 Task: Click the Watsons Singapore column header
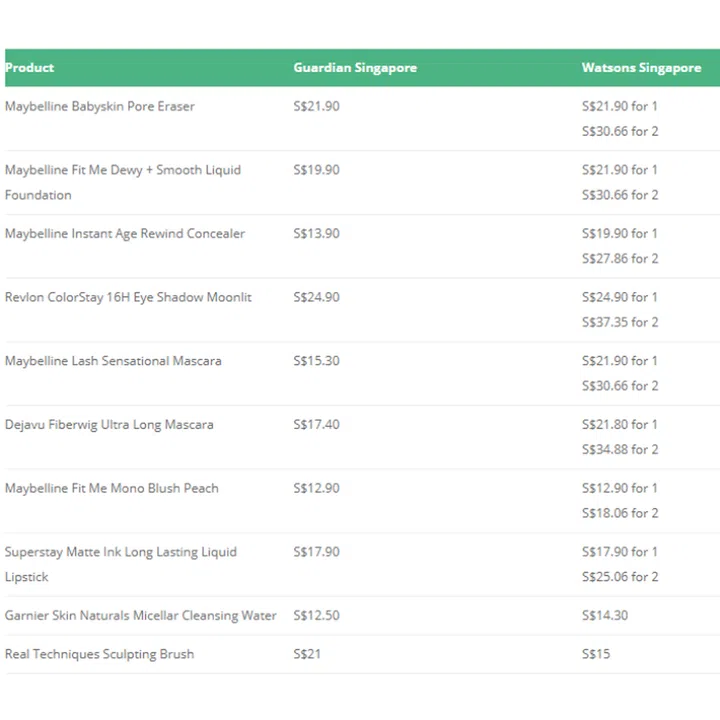(641, 68)
